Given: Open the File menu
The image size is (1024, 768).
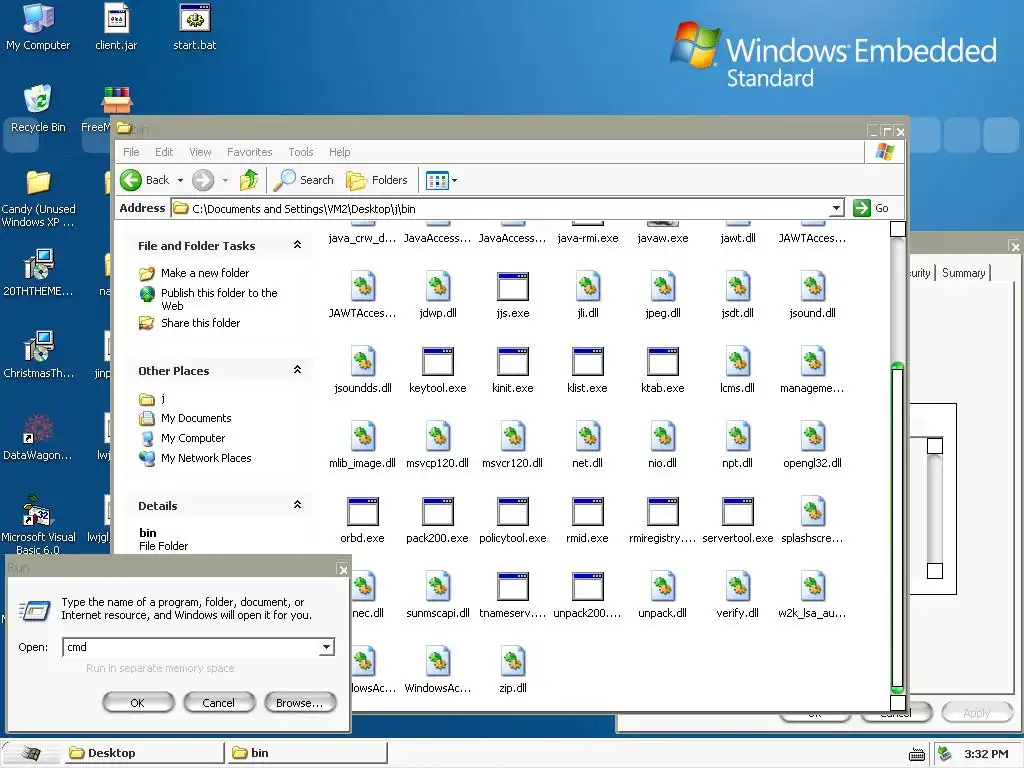Looking at the screenshot, I should pos(131,152).
